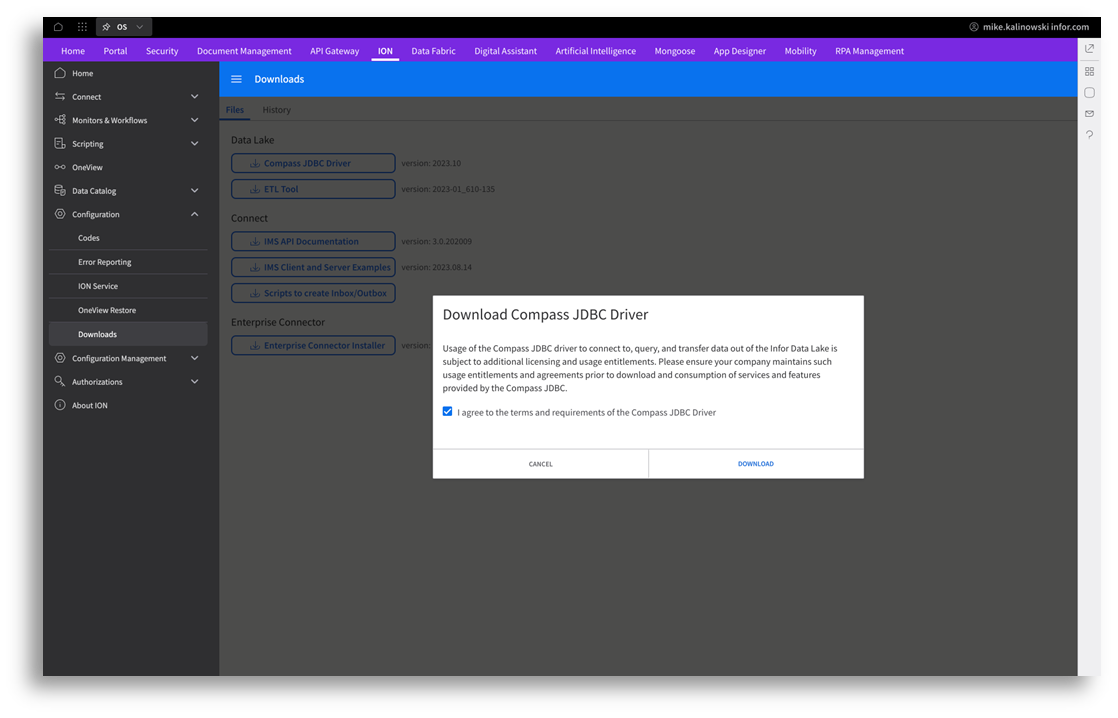Expand Monitors & Workflows chevron
This screenshot has width=1118, height=718.
point(195,120)
